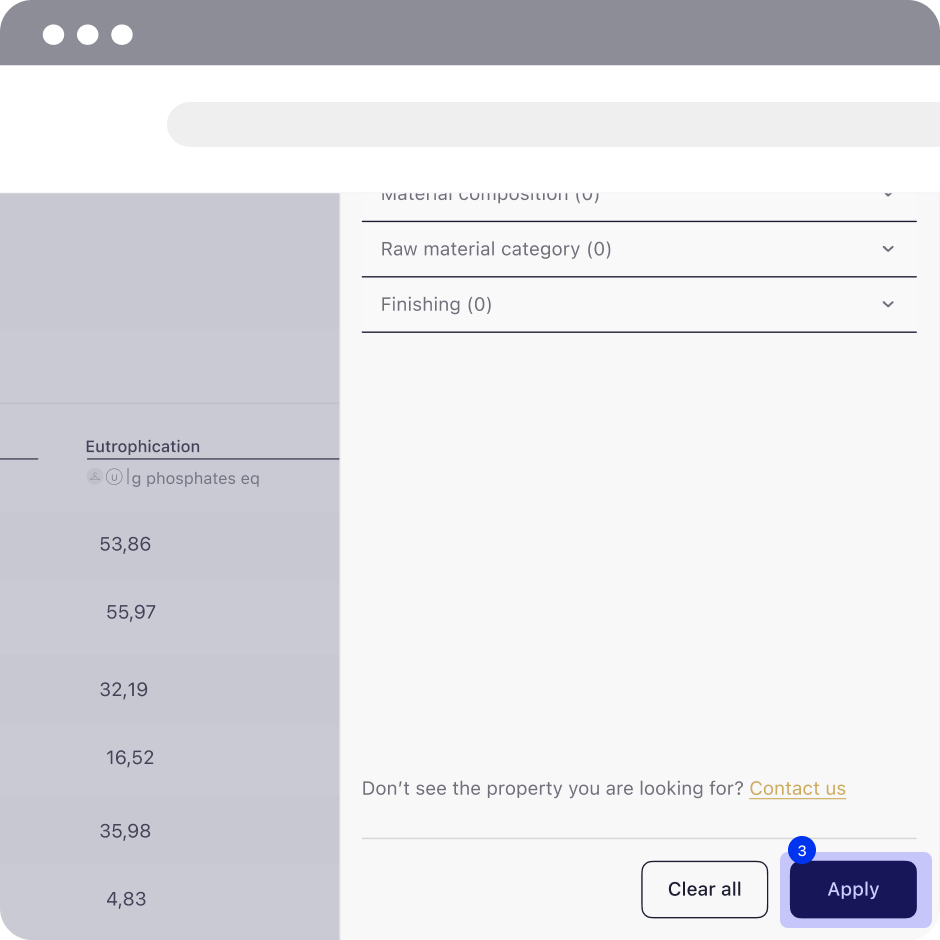Click the third dot in the title bar
940x940 pixels.
122,35
